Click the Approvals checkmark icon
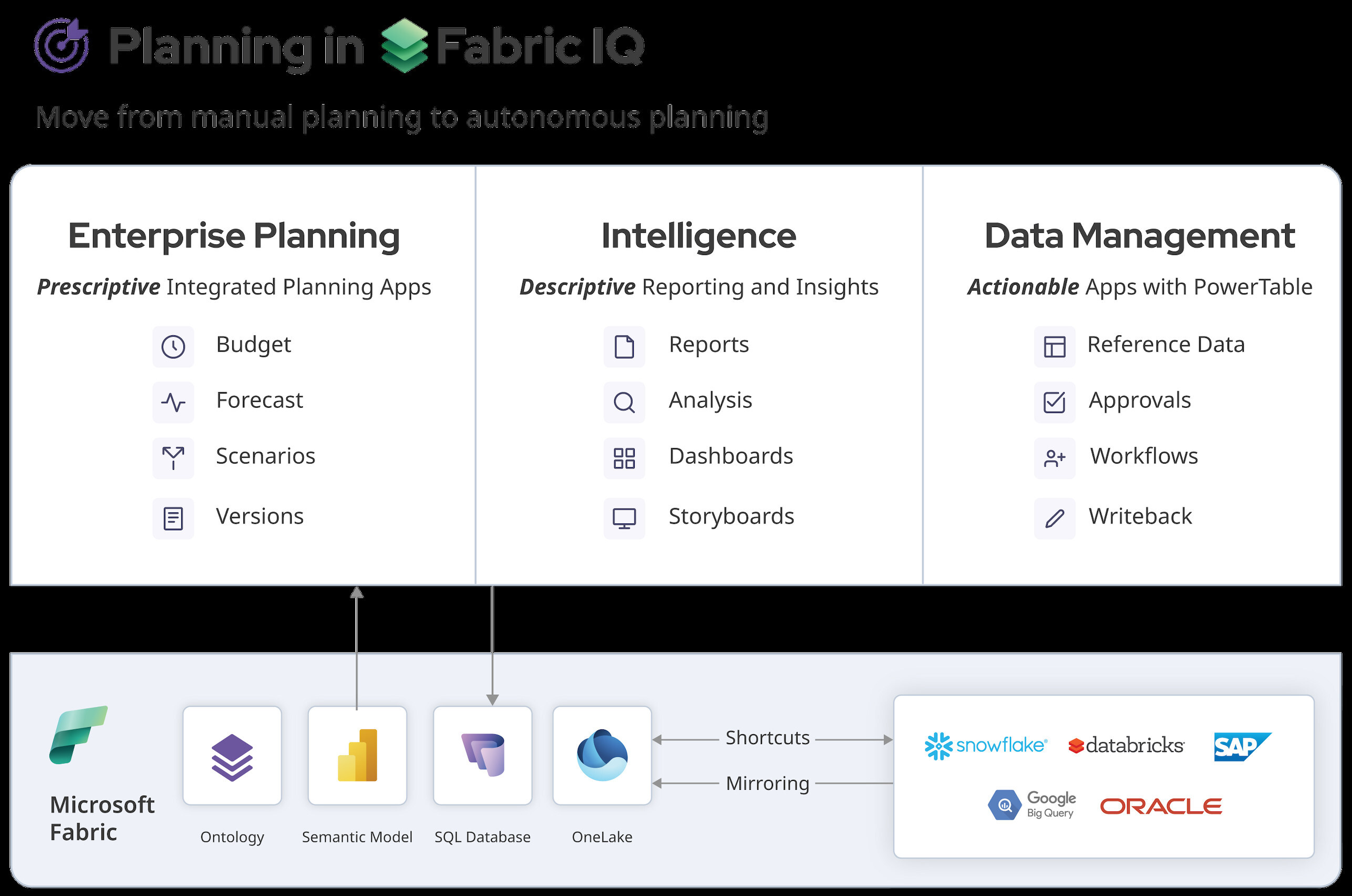Screen dimensions: 1352x896 click(x=1055, y=403)
